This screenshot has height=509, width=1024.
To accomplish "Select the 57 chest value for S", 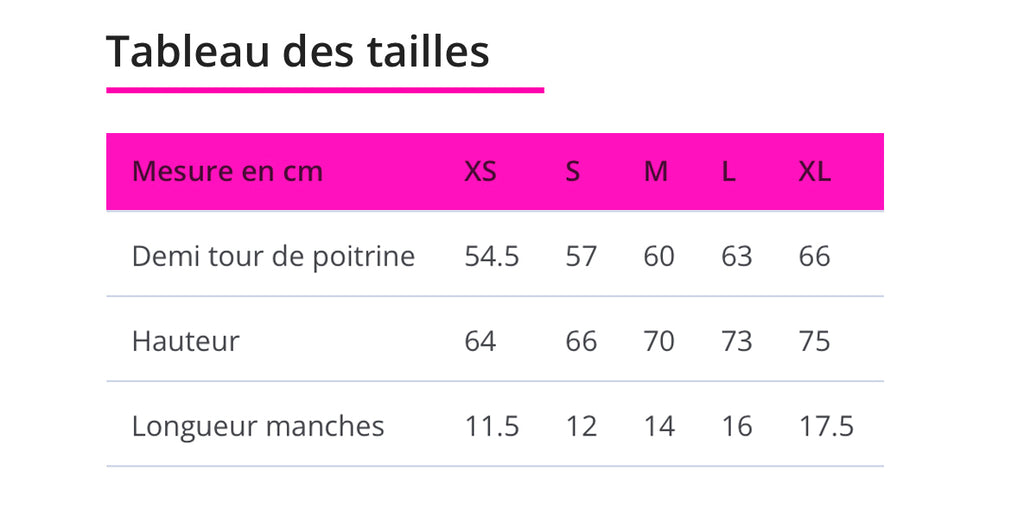I will 581,256.
